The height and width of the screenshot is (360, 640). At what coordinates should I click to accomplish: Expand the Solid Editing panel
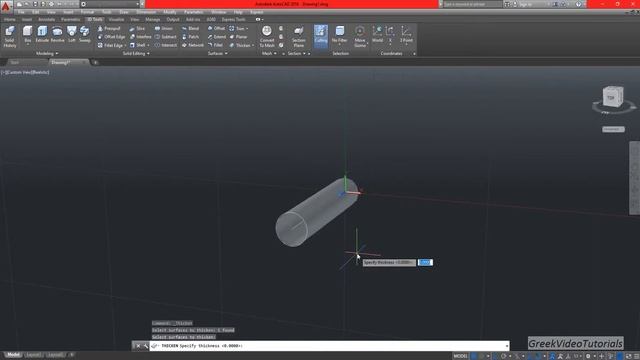136,53
